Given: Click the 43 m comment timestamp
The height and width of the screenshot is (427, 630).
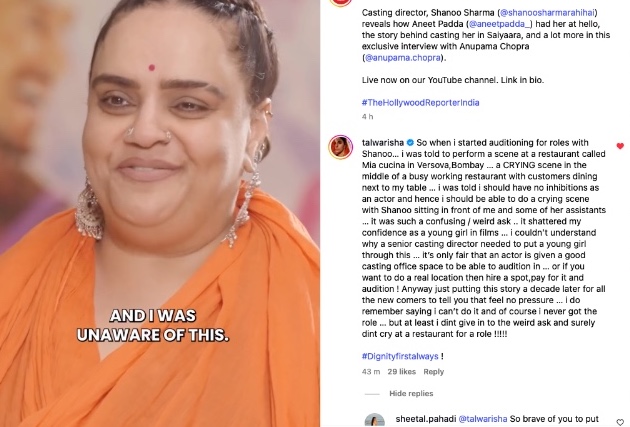Looking at the screenshot, I should [x=371, y=372].
